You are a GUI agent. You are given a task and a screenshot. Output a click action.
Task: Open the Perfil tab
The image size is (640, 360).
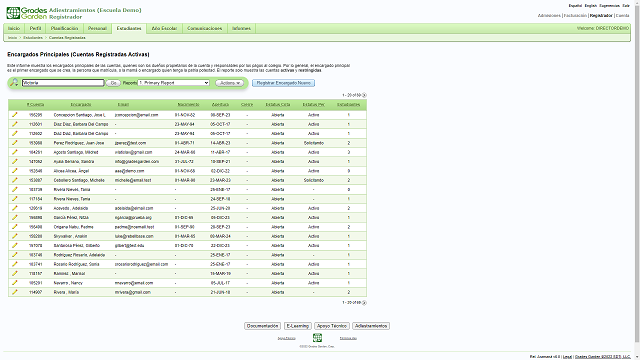pos(36,29)
